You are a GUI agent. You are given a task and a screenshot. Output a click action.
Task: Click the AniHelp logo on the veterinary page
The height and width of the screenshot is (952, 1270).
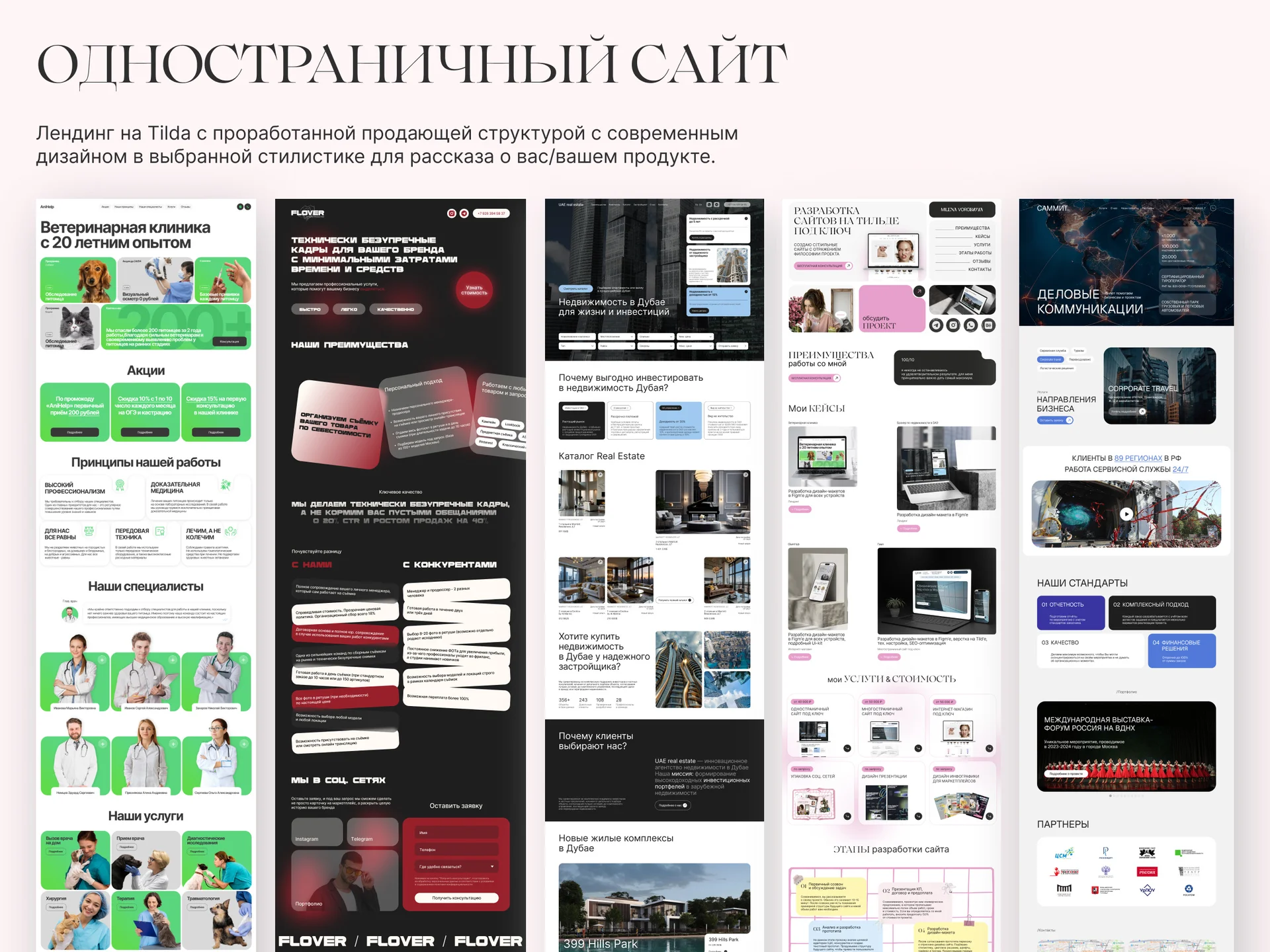(x=47, y=207)
